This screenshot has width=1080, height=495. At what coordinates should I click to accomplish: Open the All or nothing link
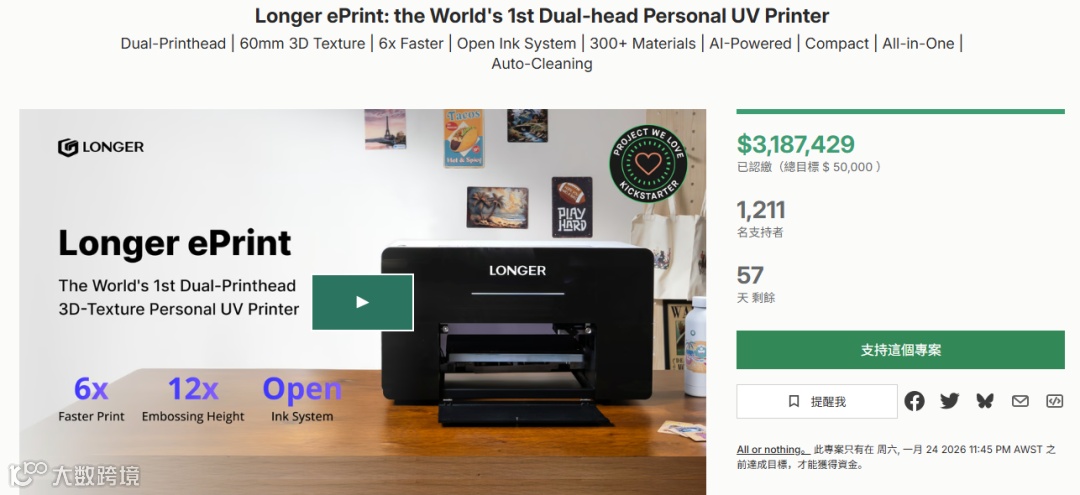pyautogui.click(x=773, y=450)
